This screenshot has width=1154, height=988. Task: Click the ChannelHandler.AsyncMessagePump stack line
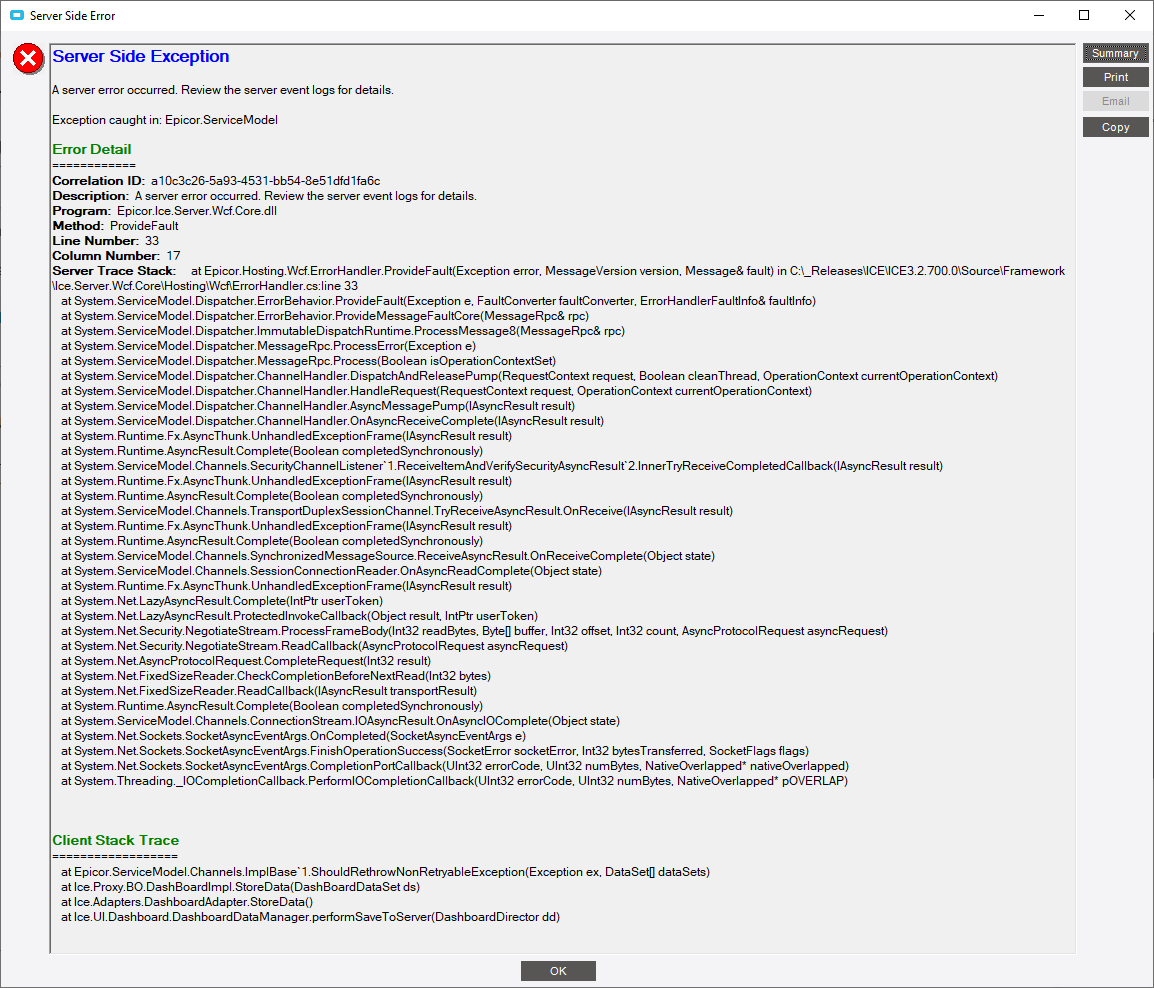click(318, 406)
